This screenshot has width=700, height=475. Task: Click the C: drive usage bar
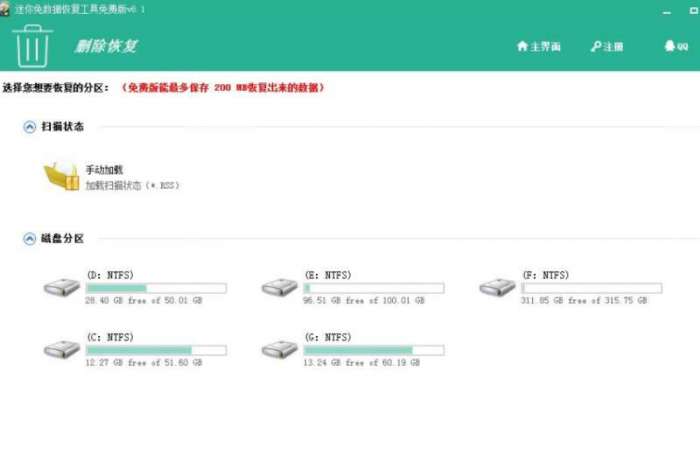click(x=156, y=350)
